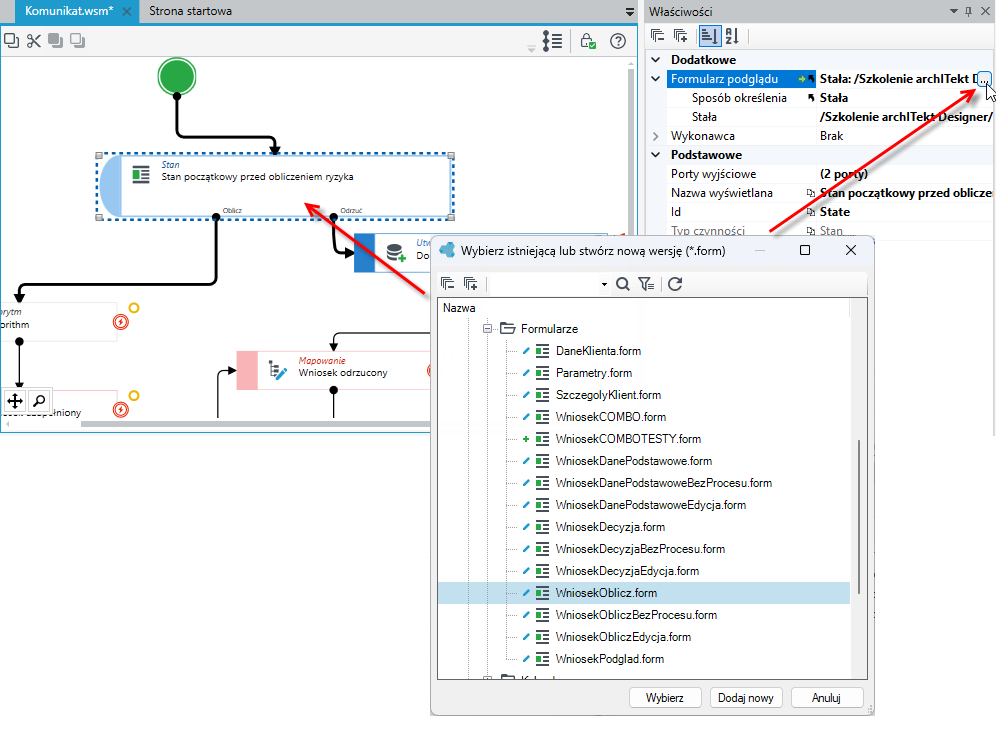Screen dimensions: 996x730
Task: Select WniosekCOMBOTESTY.form in the tree
Action: click(x=628, y=439)
